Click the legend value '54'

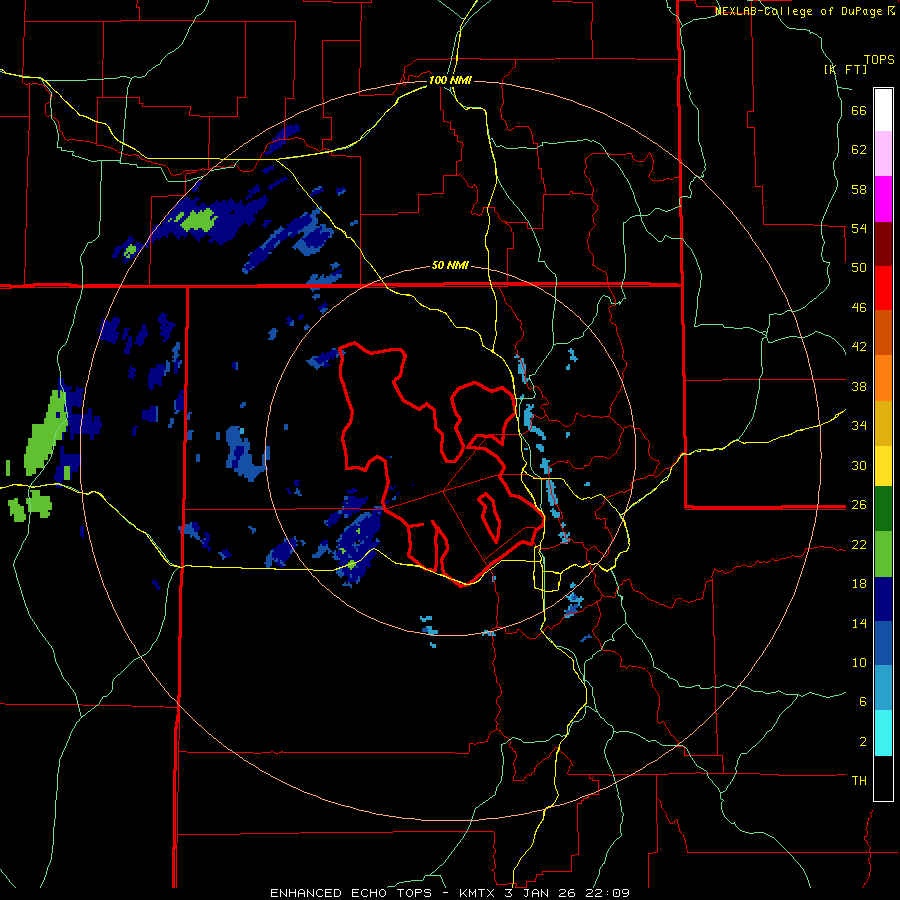859,228
